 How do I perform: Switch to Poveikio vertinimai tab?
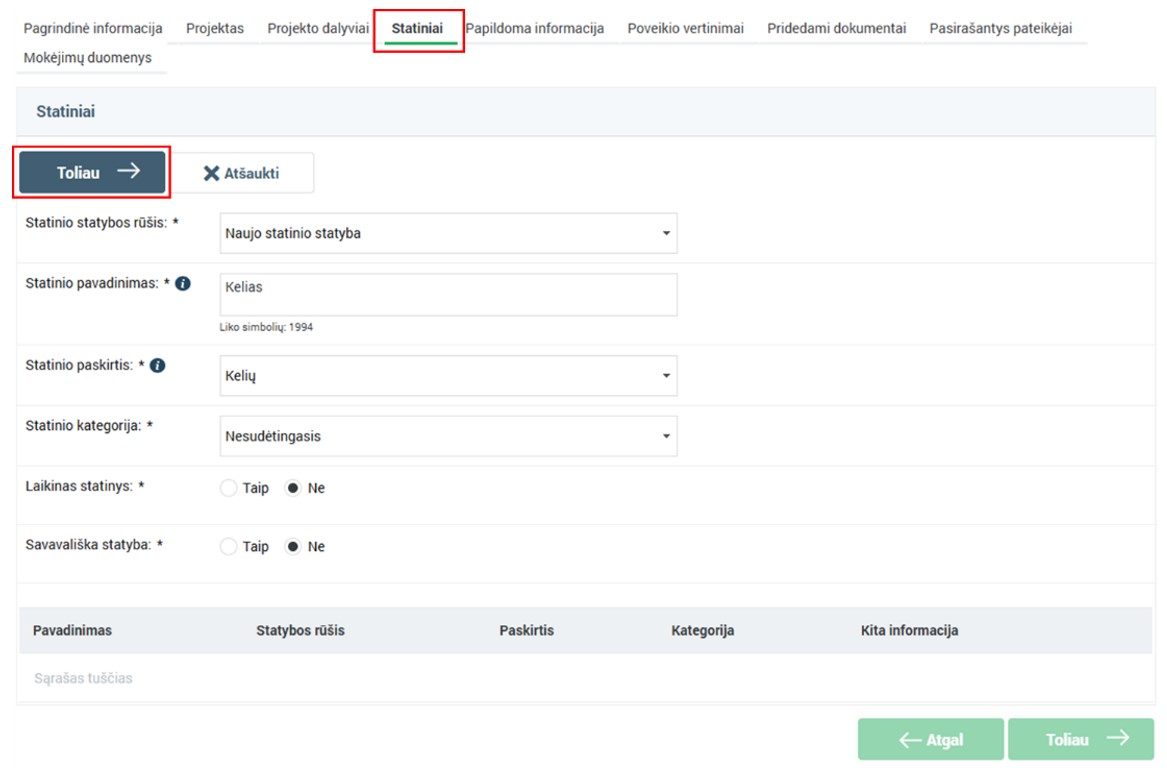[685, 28]
